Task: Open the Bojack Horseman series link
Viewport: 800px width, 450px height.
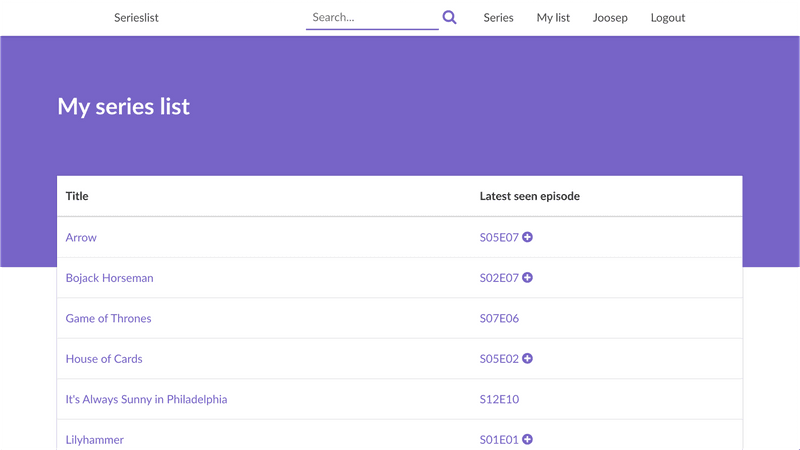Action: [110, 278]
